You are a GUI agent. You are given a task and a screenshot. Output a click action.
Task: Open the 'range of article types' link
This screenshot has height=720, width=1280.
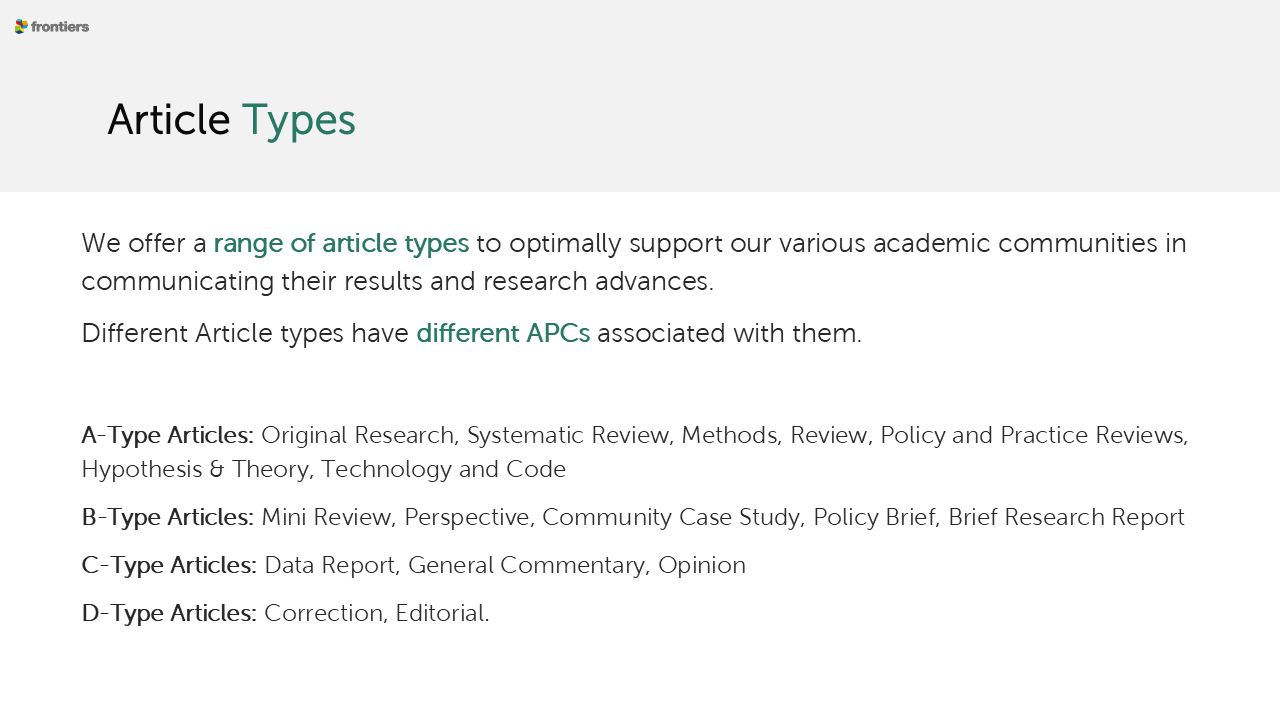[341, 243]
